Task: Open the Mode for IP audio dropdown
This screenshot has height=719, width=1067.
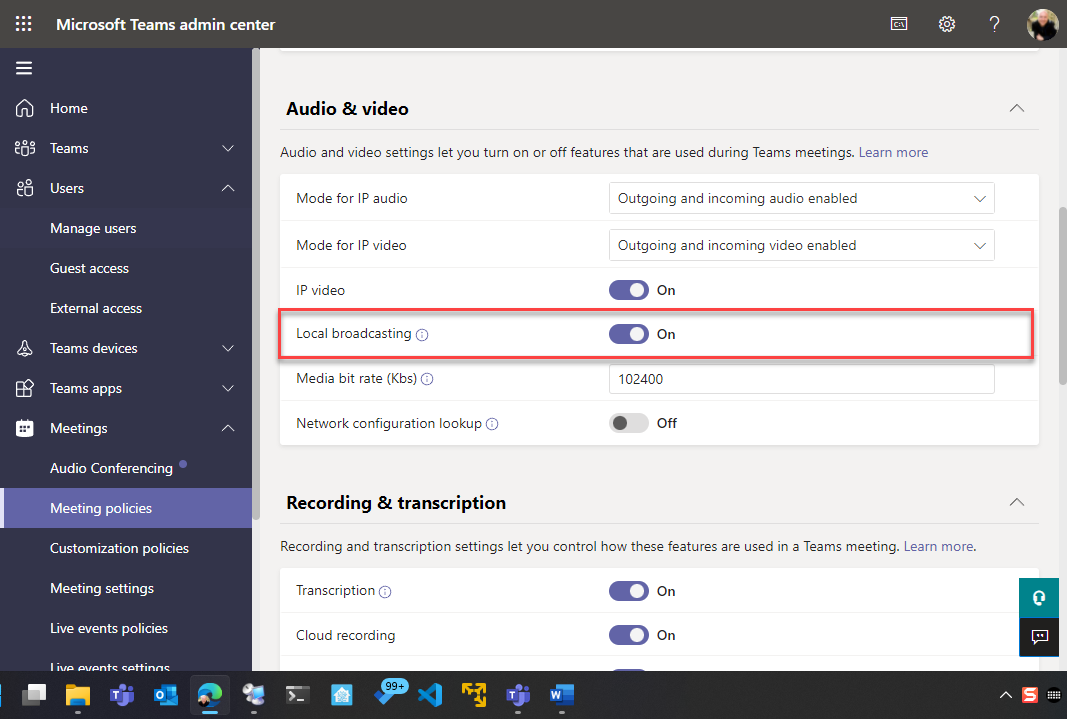Action: (x=800, y=198)
